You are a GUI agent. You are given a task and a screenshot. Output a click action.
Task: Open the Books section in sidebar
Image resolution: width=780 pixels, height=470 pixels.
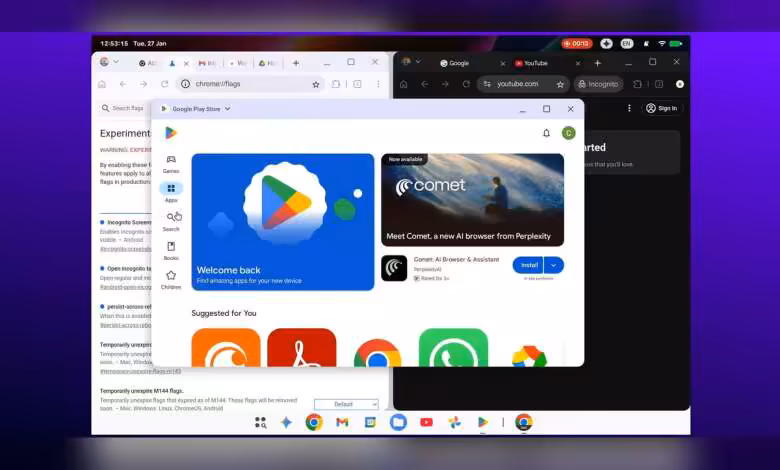[x=171, y=249]
